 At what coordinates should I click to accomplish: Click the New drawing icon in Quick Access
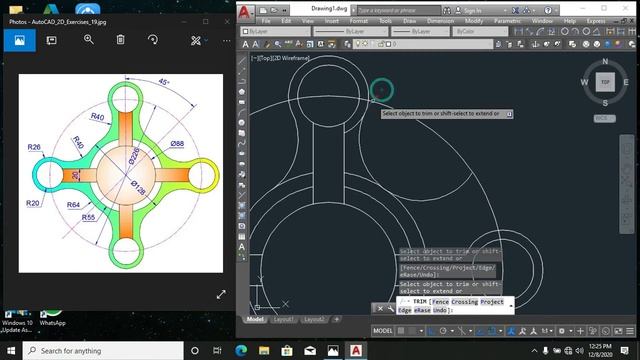coord(263,10)
